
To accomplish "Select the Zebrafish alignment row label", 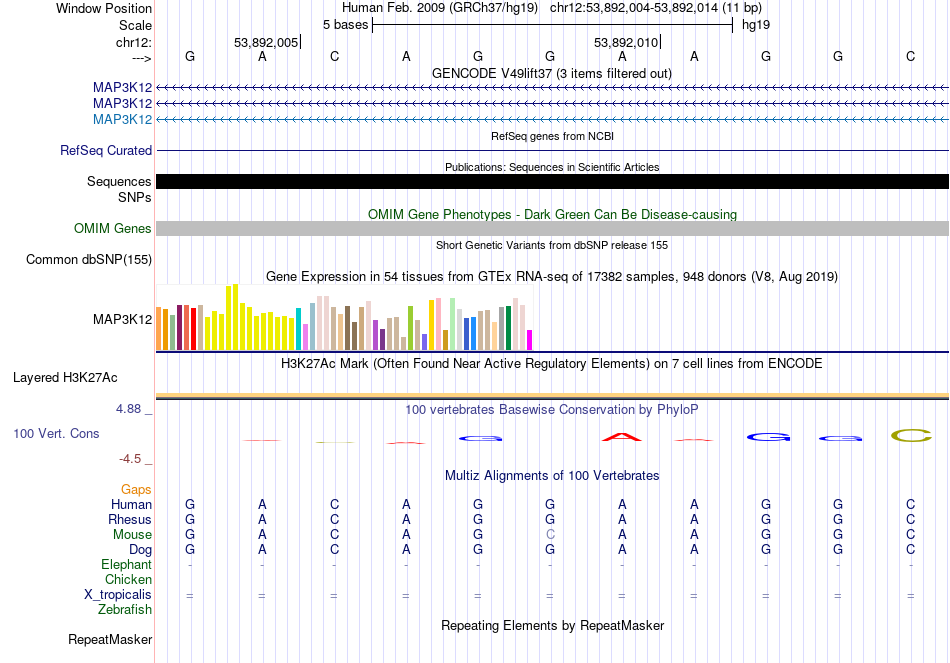I will click(x=125, y=609).
